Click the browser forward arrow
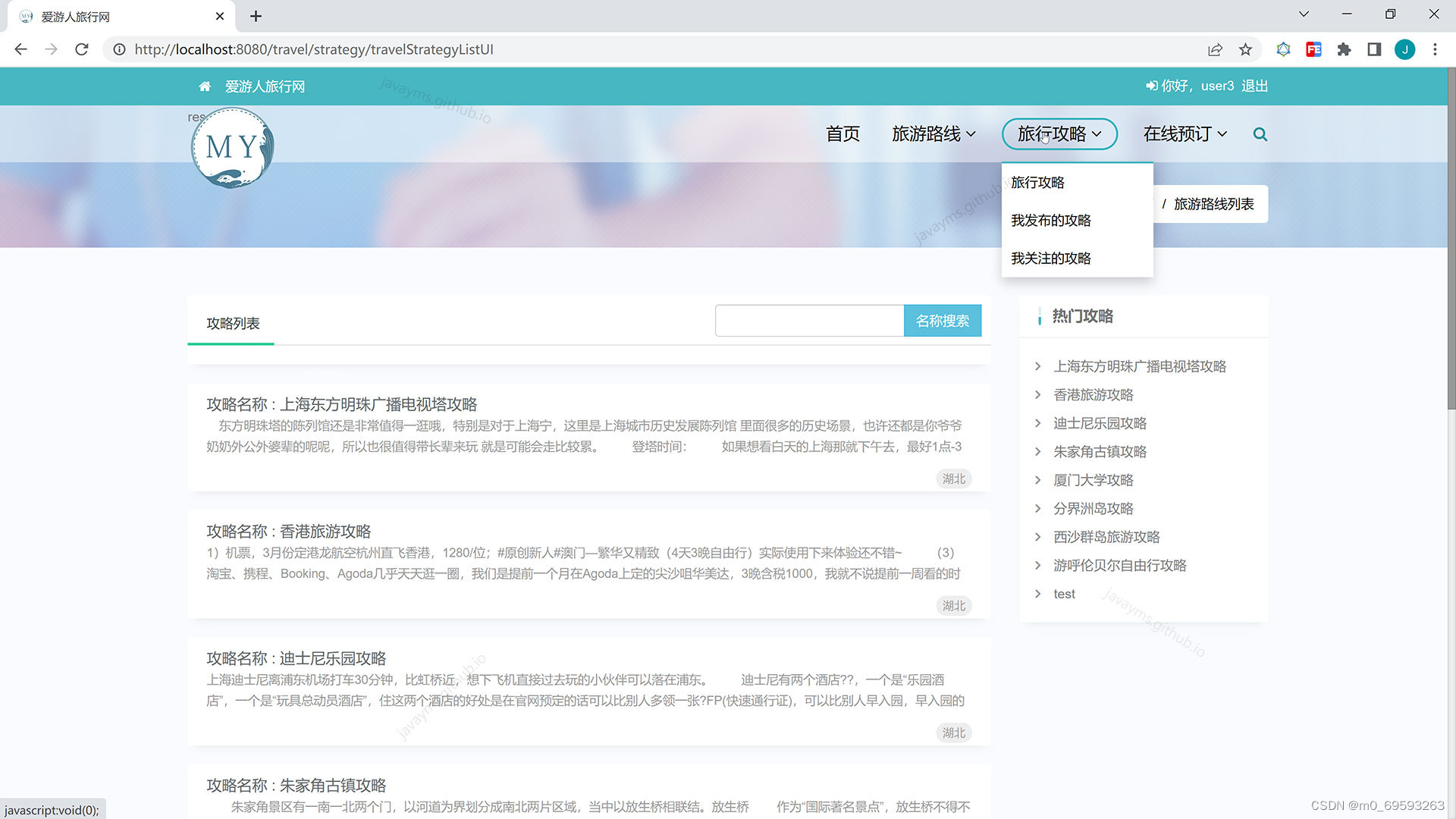The height and width of the screenshot is (819, 1456). pos(51,49)
